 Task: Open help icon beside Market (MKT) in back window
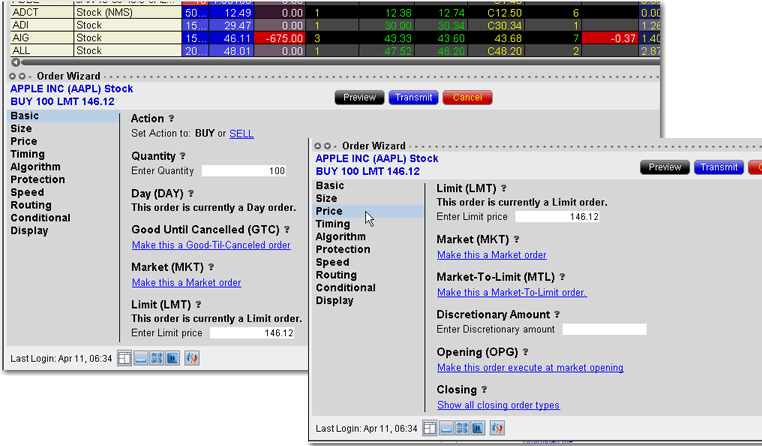[x=211, y=267]
